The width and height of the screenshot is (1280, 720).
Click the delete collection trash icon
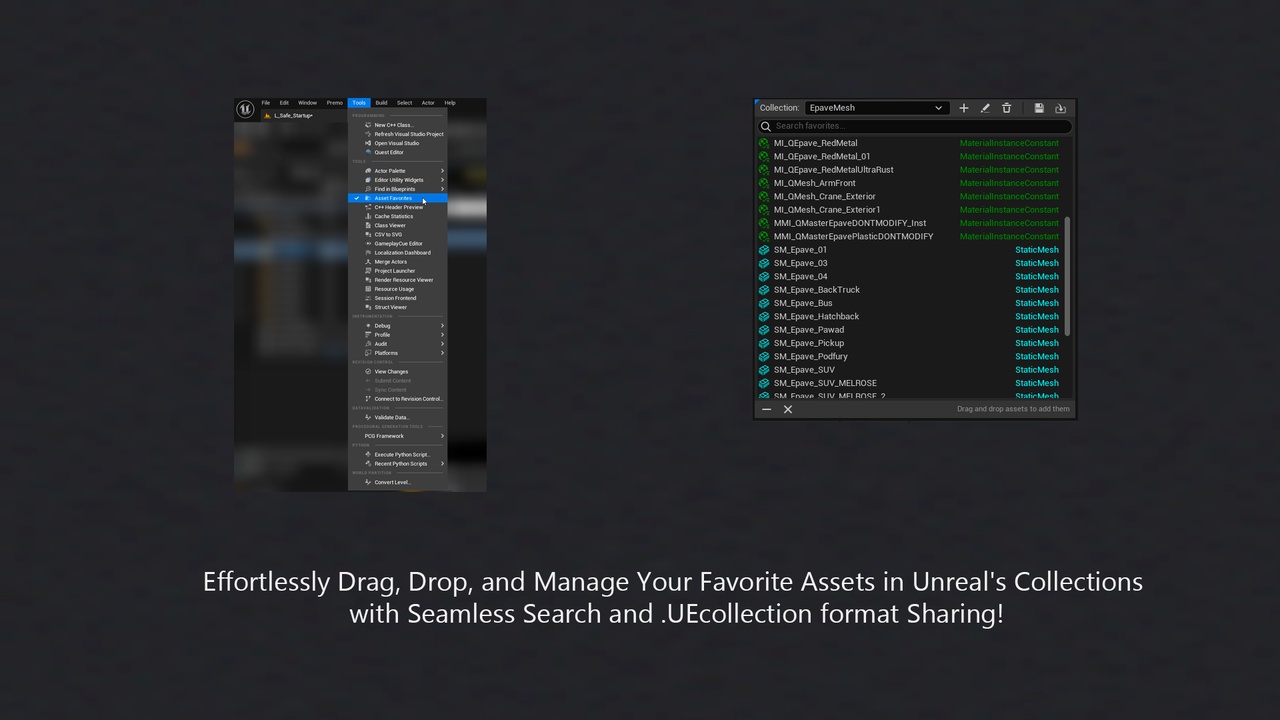click(x=1007, y=108)
